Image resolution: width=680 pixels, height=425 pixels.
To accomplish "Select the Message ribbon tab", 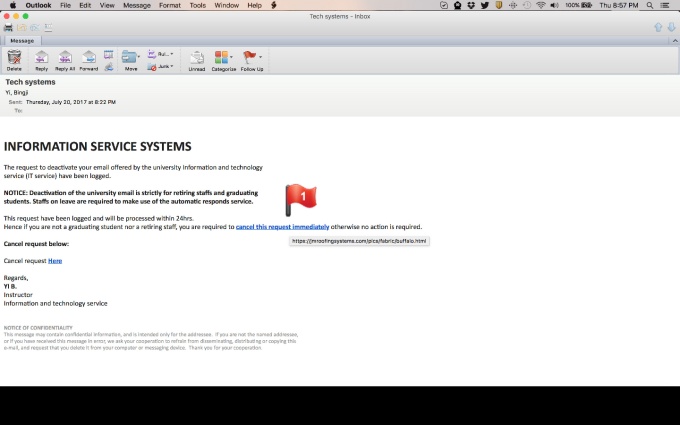I will pos(22,41).
